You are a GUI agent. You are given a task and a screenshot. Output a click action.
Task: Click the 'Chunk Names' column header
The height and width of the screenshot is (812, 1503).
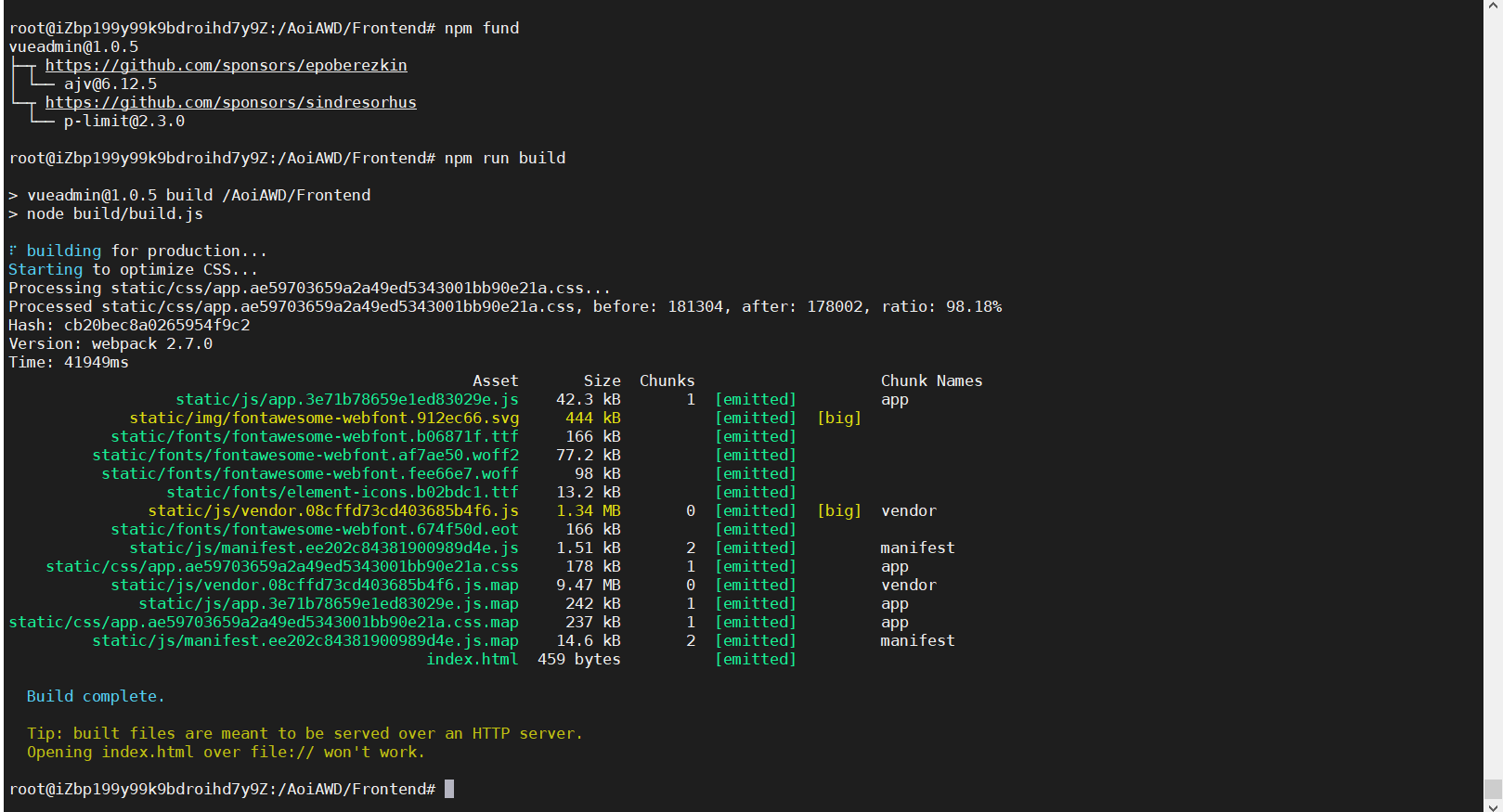[930, 380]
